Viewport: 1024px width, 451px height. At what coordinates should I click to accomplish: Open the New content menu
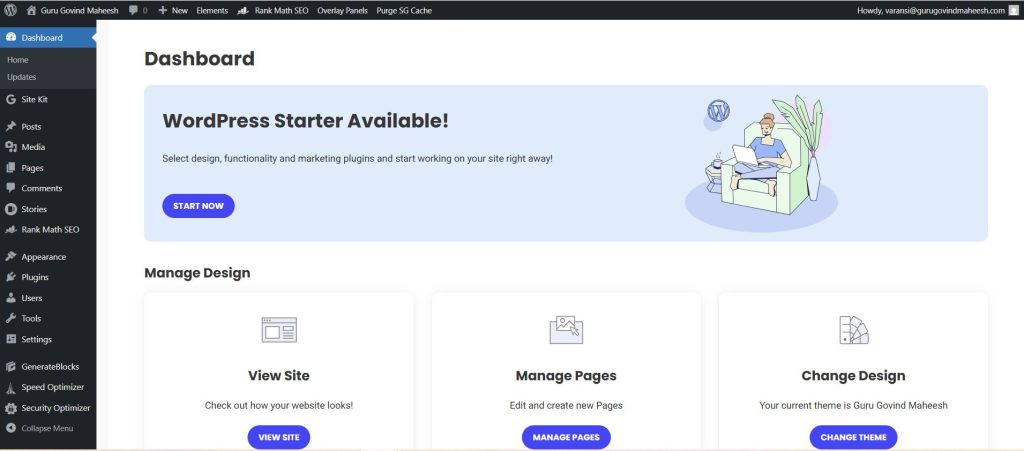coord(180,10)
